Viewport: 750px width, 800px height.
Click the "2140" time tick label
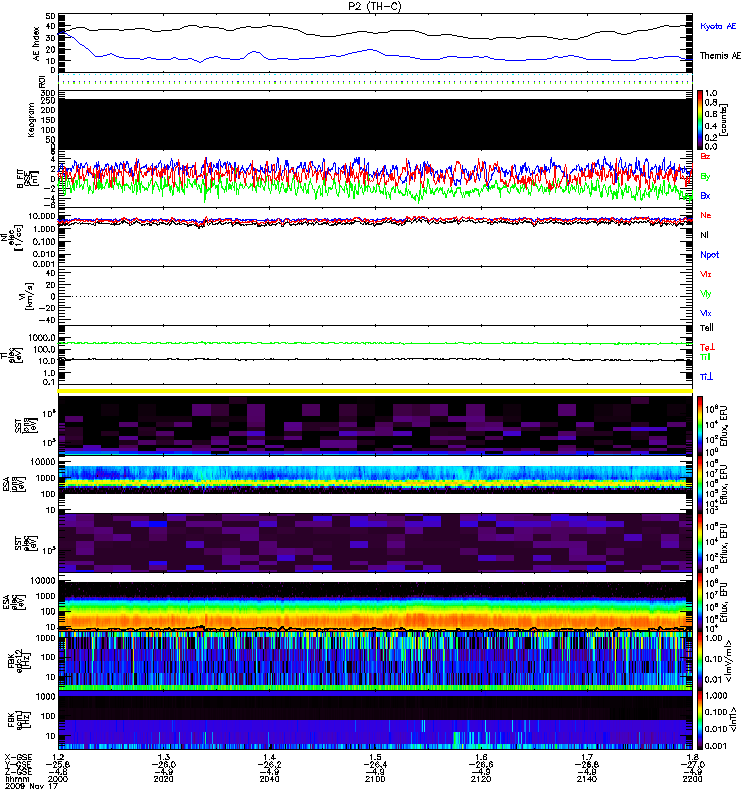(587, 779)
